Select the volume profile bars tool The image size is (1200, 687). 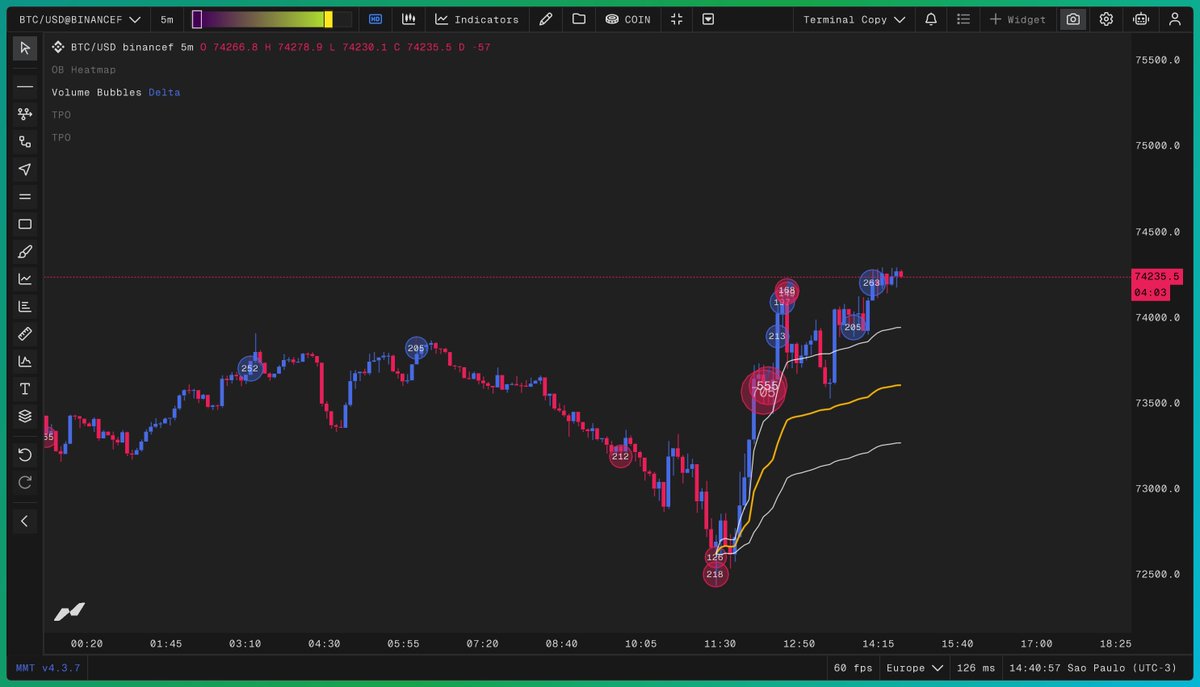pyautogui.click(x=25, y=306)
